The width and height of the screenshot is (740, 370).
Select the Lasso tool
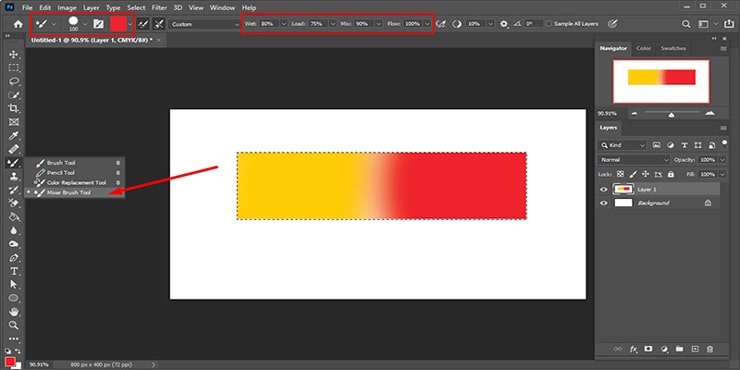[14, 81]
